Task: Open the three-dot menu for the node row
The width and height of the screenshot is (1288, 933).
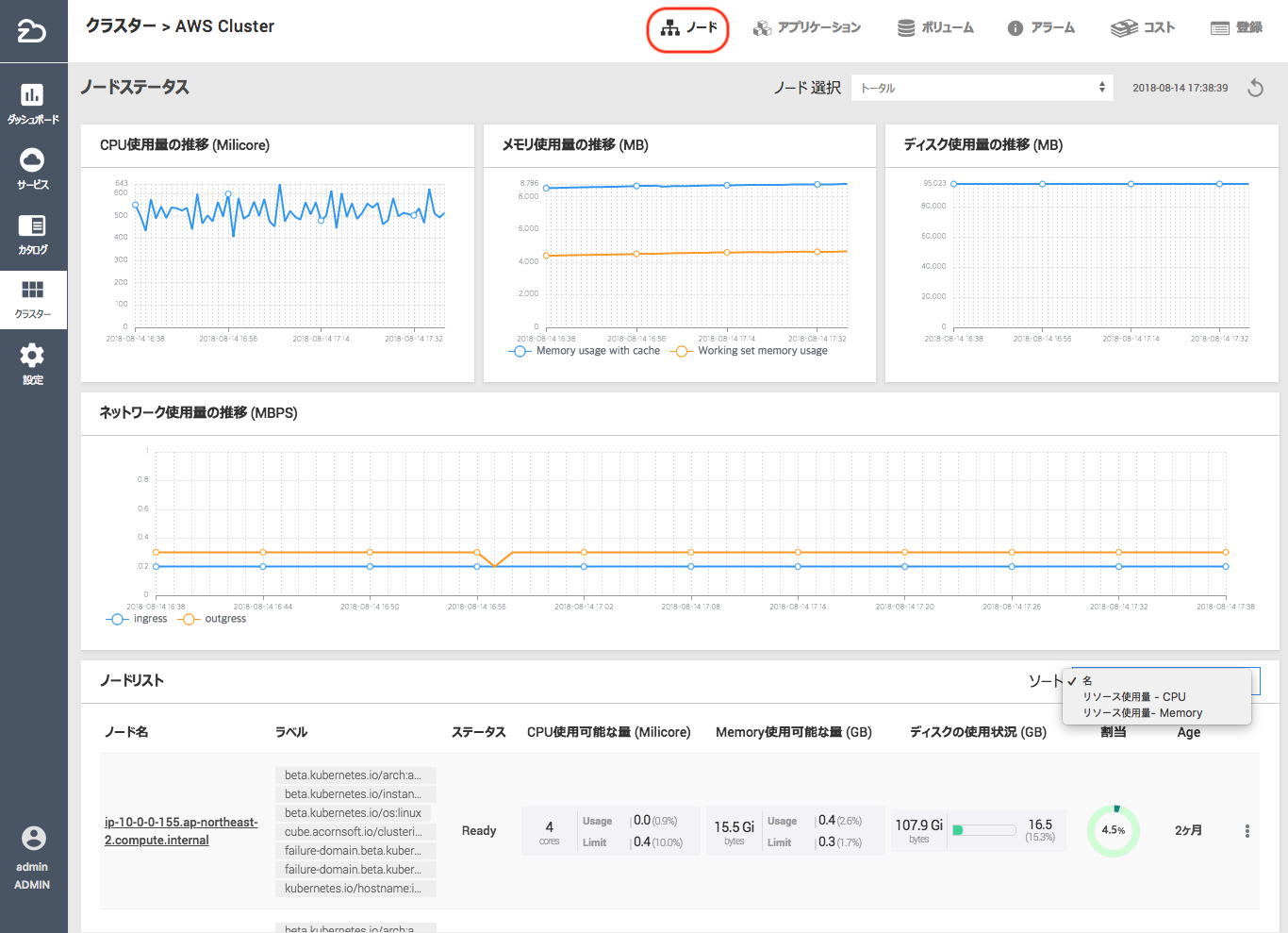Action: point(1247,831)
